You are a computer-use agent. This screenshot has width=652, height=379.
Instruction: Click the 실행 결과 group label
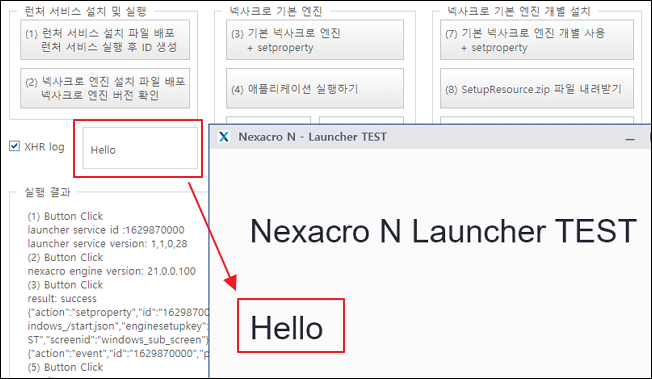click(47, 192)
